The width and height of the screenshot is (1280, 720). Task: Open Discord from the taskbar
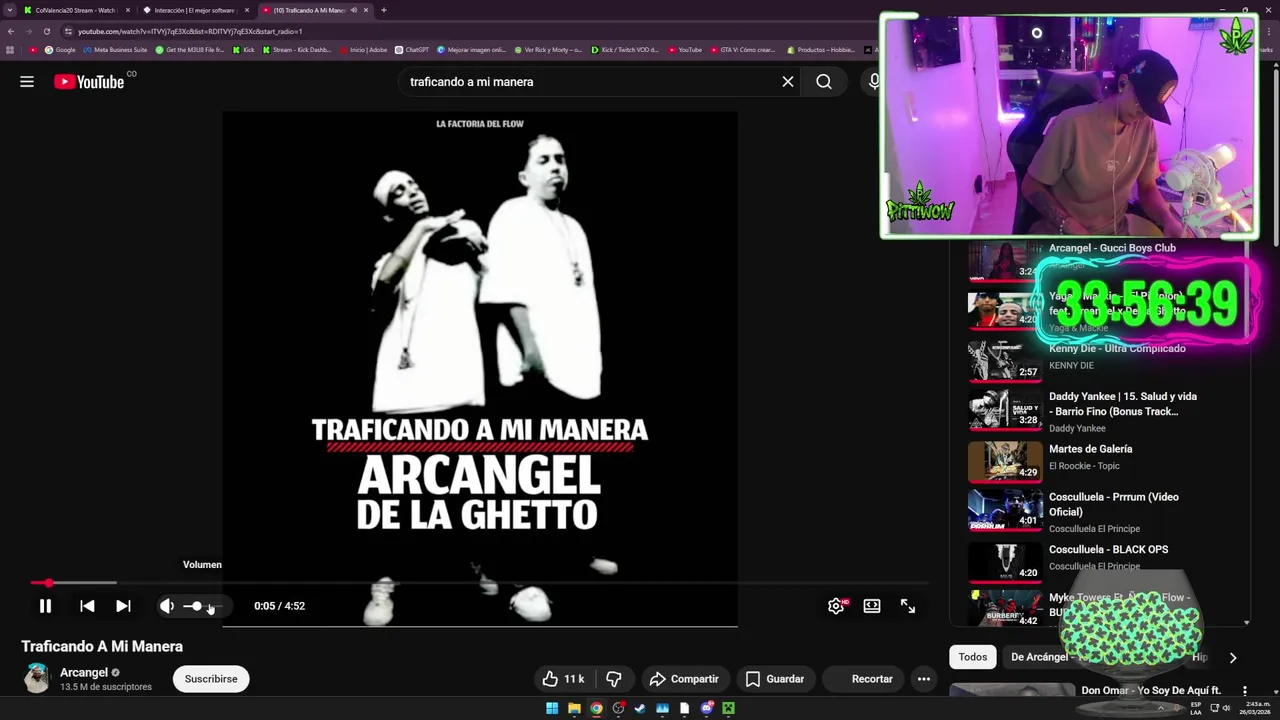(x=707, y=708)
